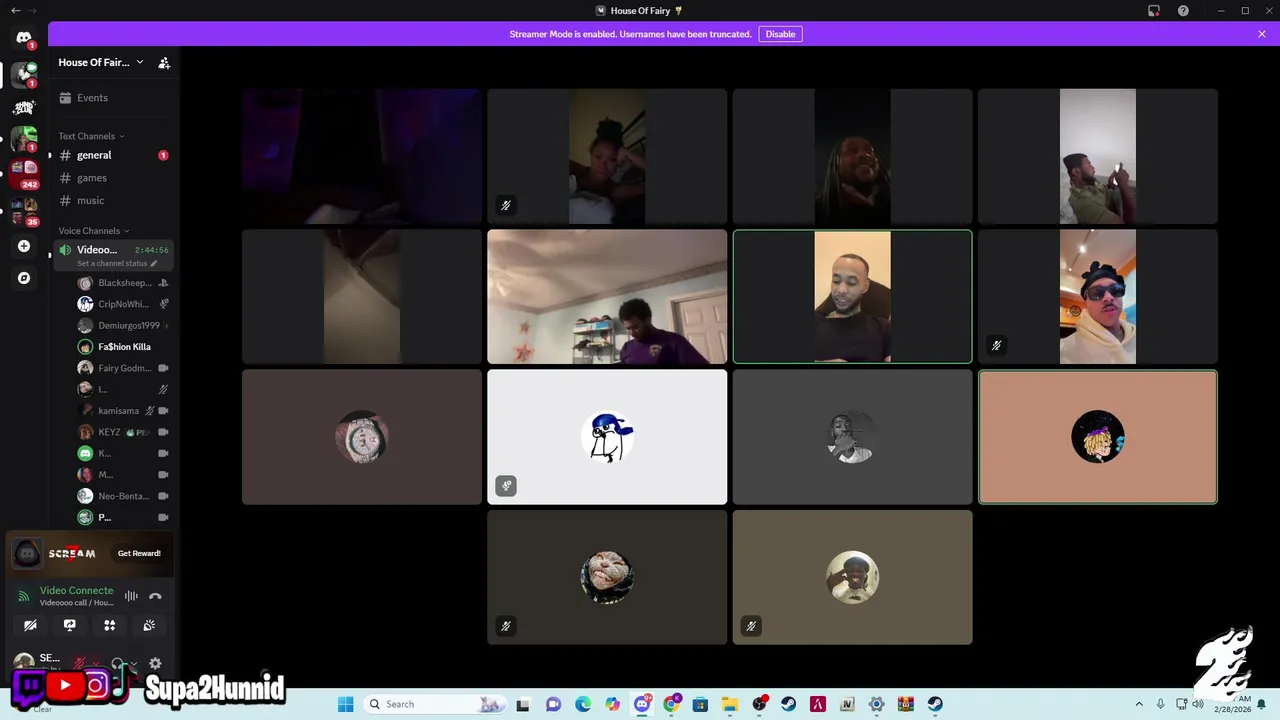Click the 2:44:56 call timer
This screenshot has height=720, width=1280.
[x=152, y=250]
